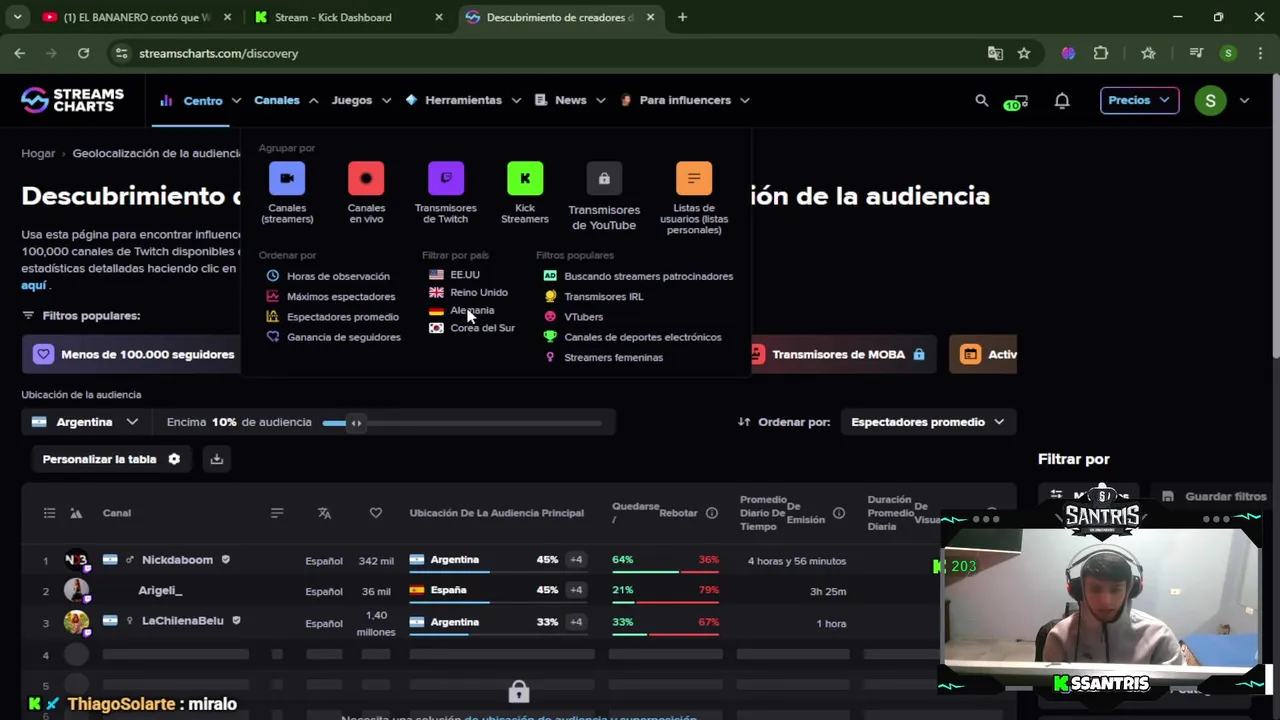Open a new browser tab with plus

coord(682,17)
